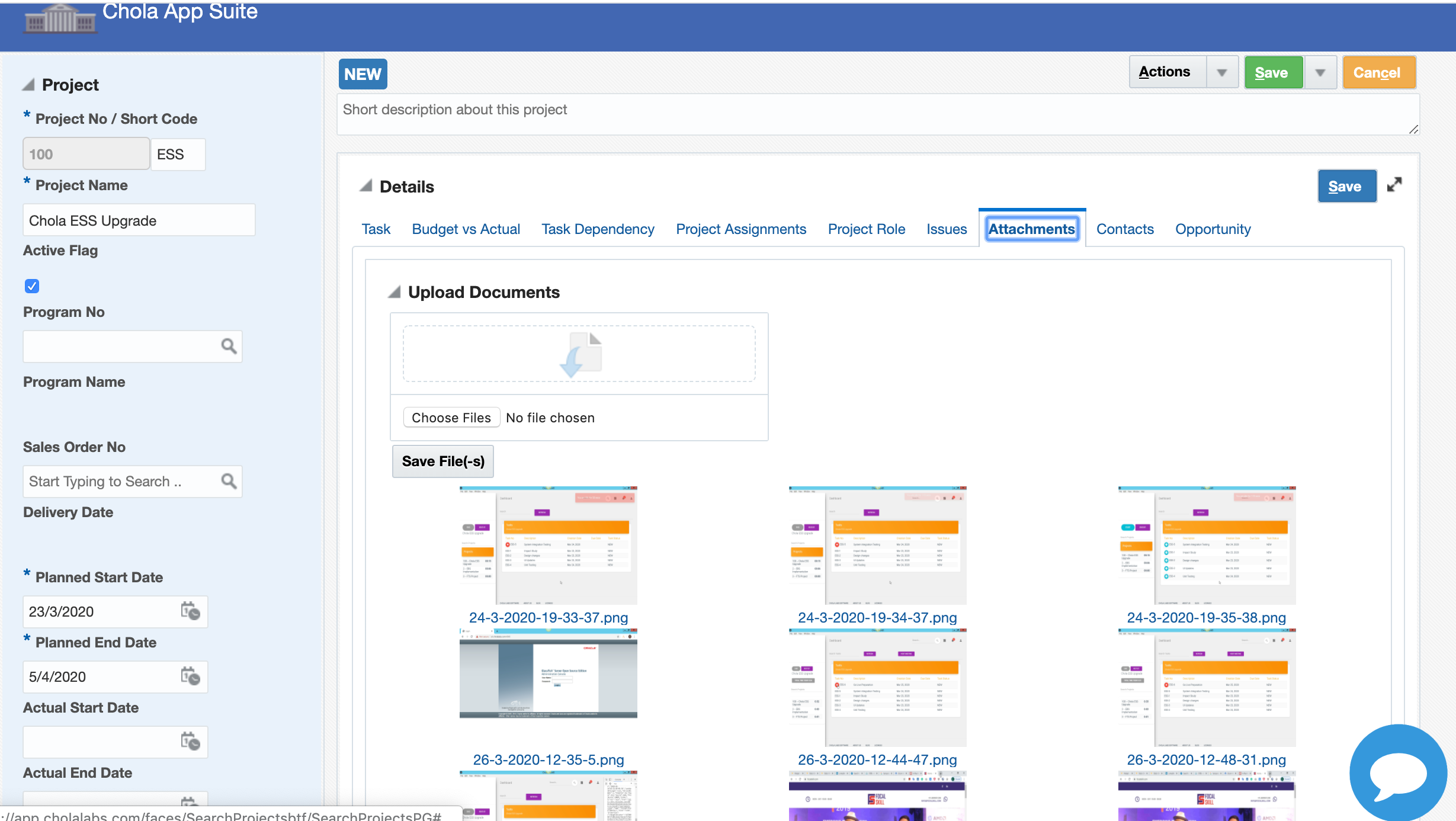
Task: Click the blue Save button in Details
Action: pos(1346,187)
